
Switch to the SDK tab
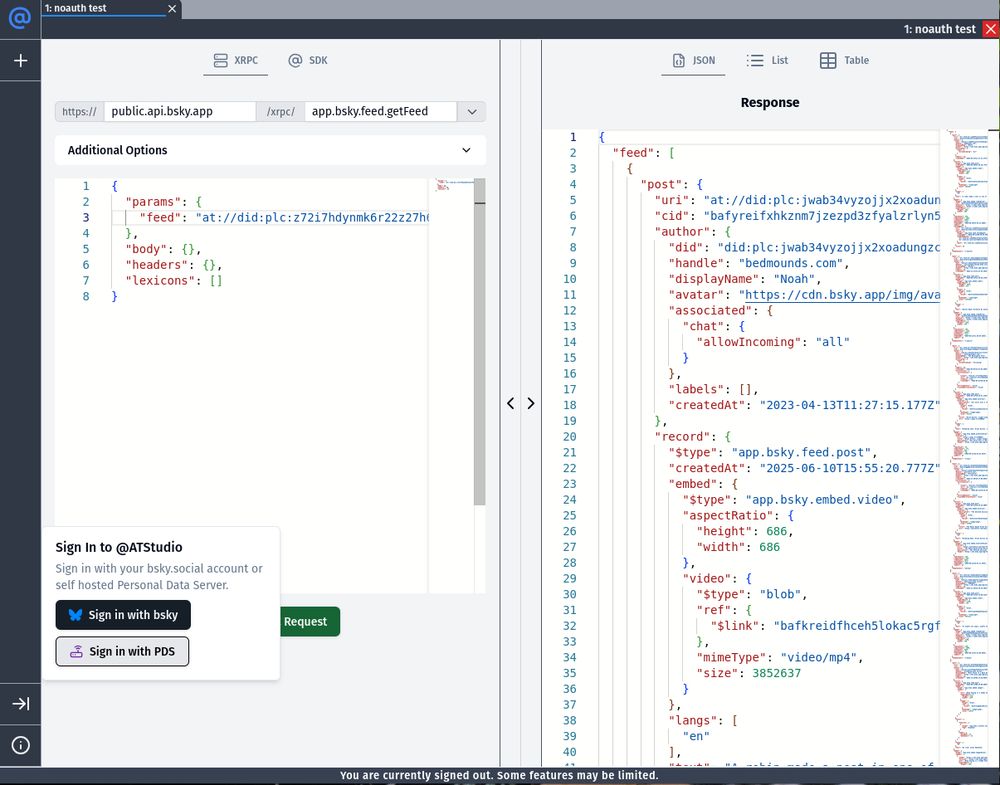click(308, 61)
